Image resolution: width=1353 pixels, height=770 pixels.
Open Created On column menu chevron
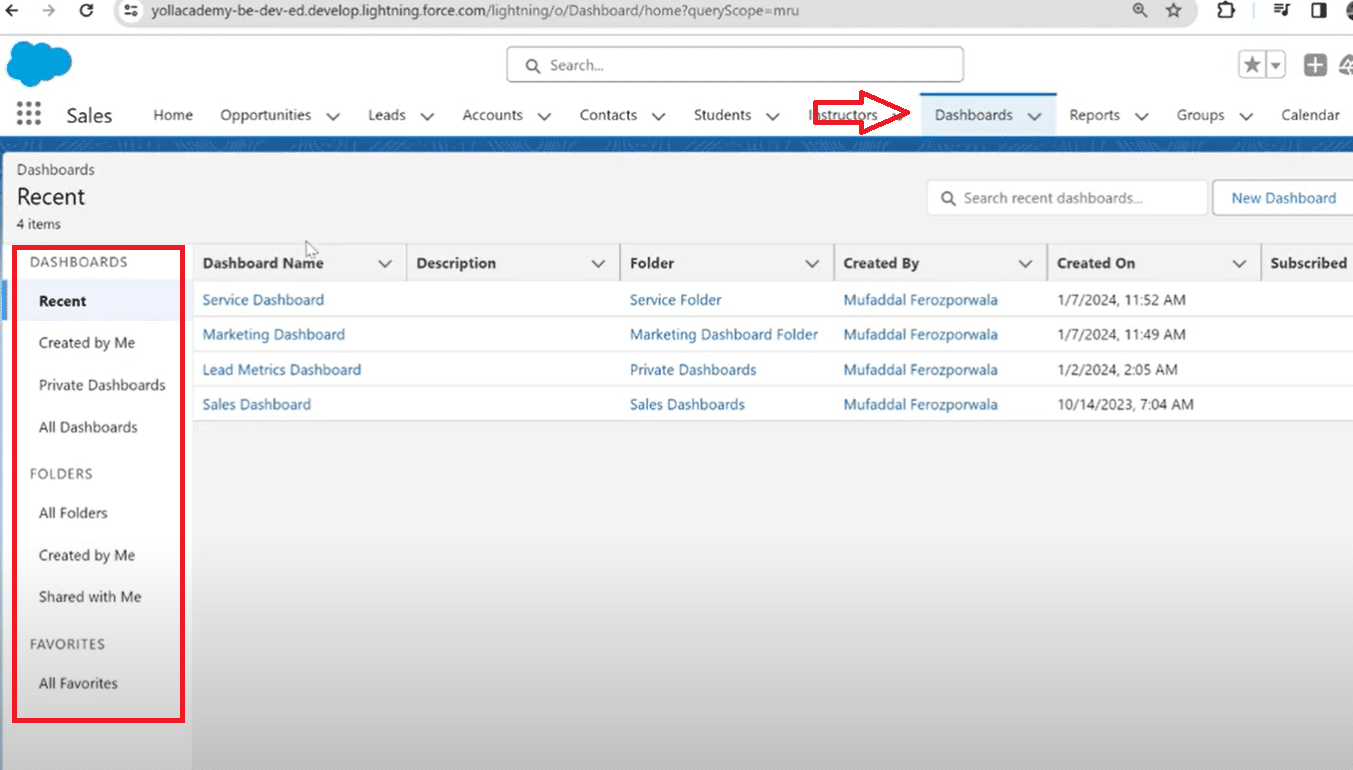[1239, 264]
